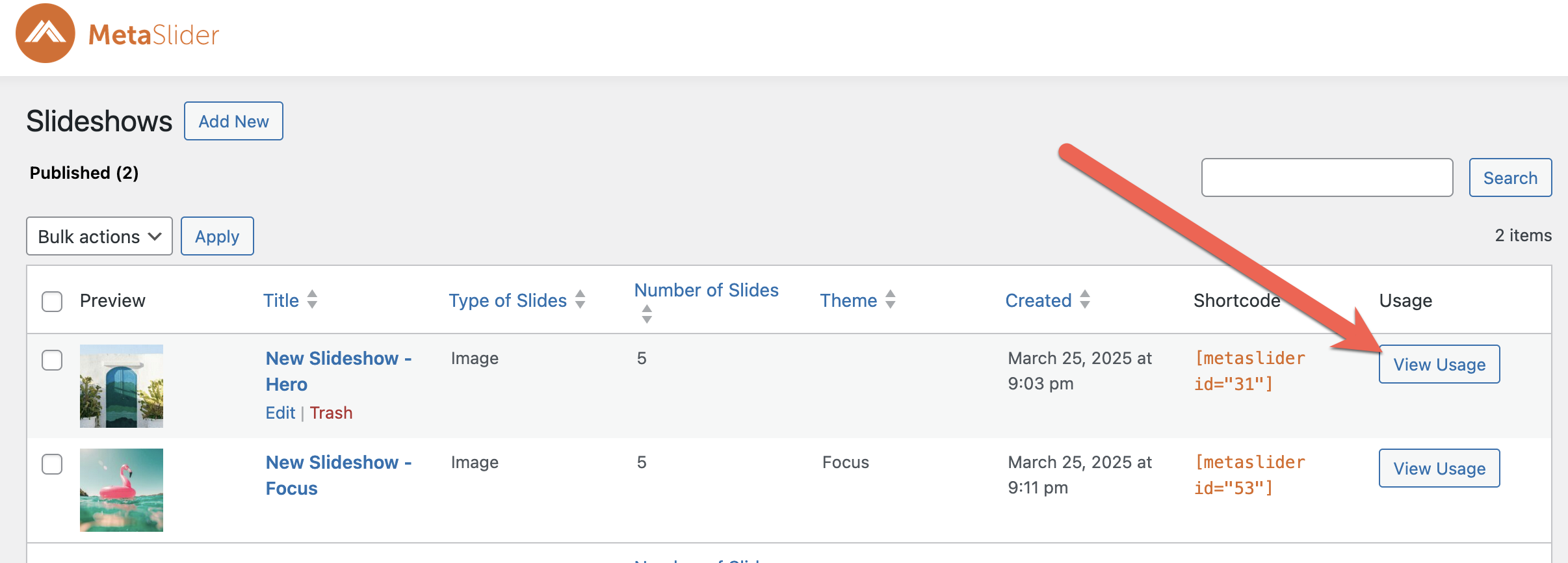Open the flamingo preview thumbnail
The width and height of the screenshot is (1568, 563).
click(122, 490)
